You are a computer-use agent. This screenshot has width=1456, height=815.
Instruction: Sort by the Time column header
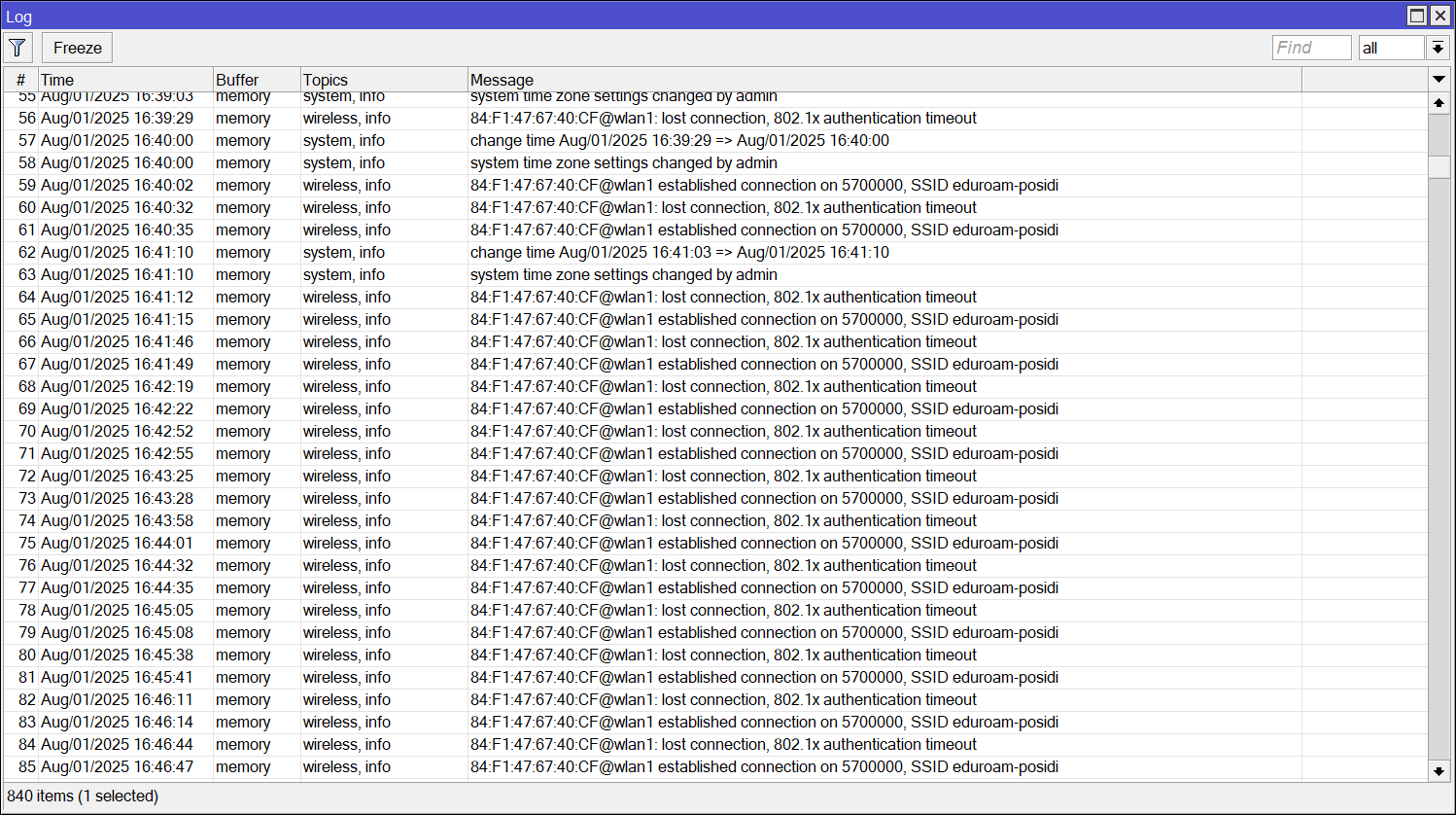[125, 80]
